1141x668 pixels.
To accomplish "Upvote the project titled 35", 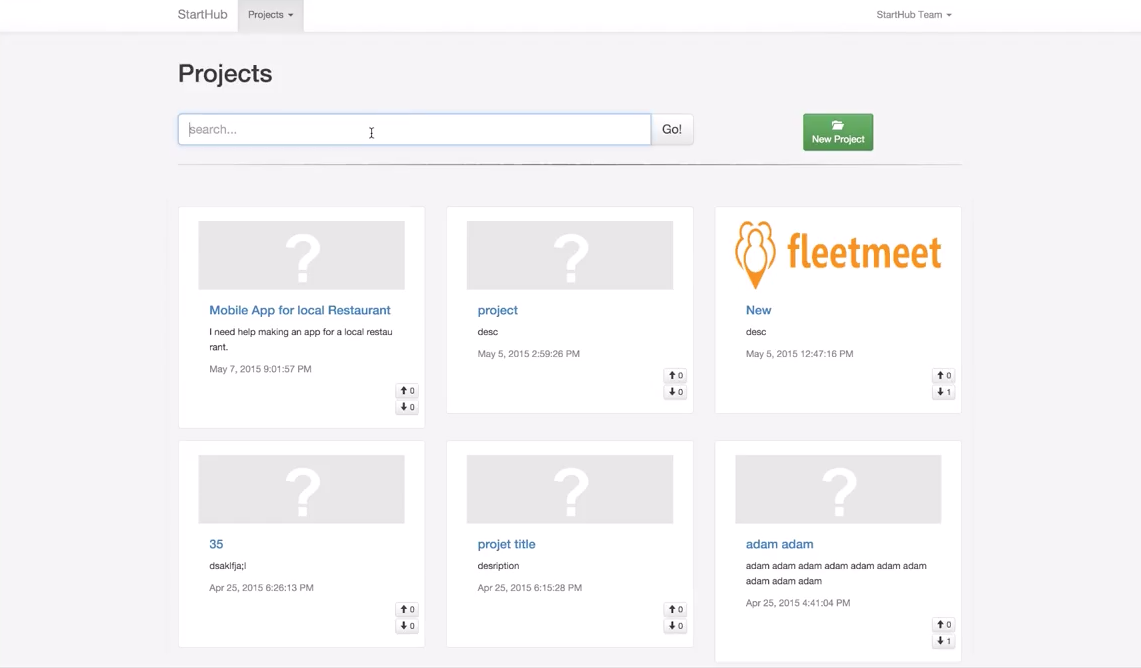I will click(x=407, y=609).
